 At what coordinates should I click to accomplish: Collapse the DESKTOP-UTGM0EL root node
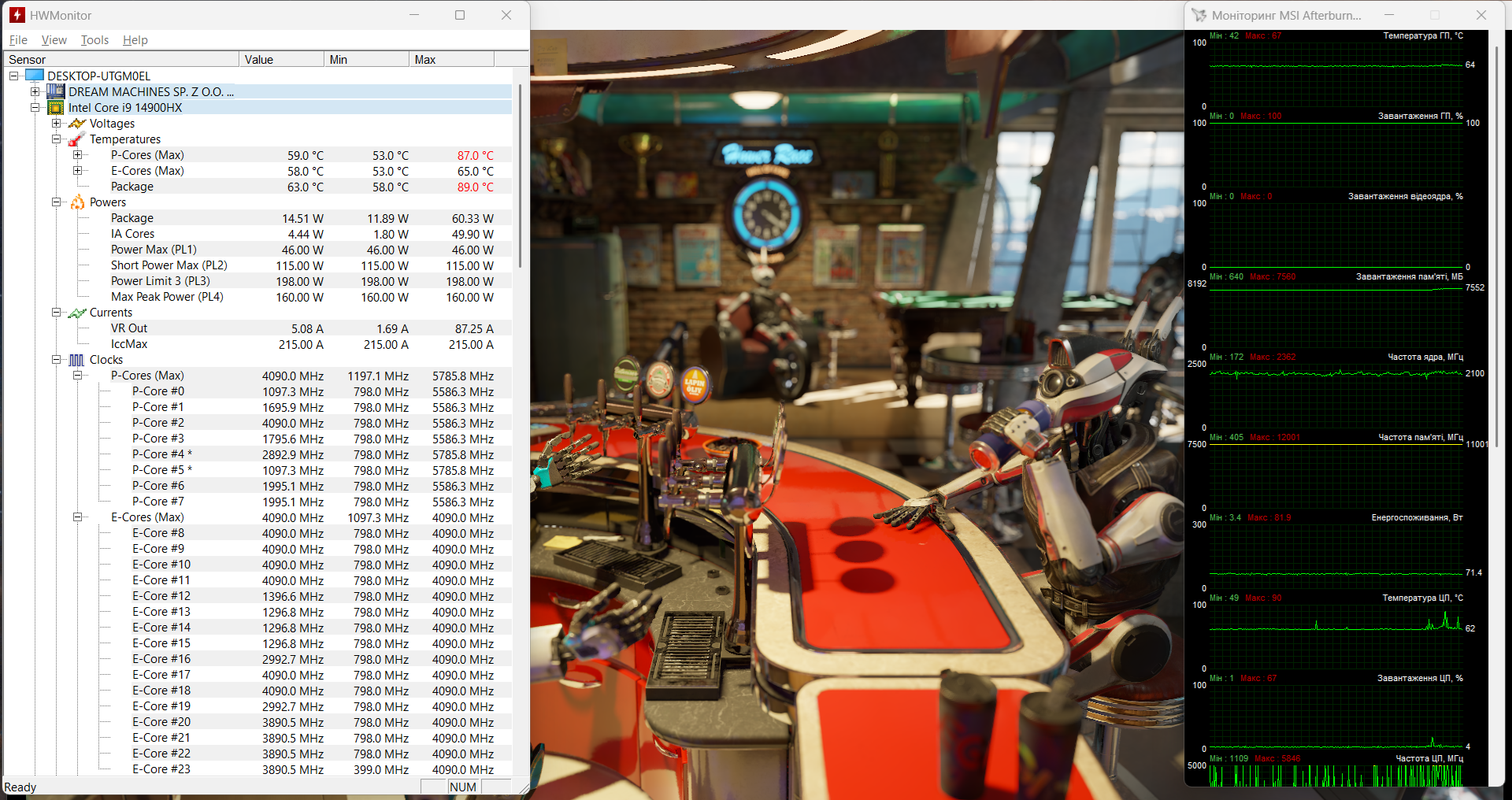[13, 76]
